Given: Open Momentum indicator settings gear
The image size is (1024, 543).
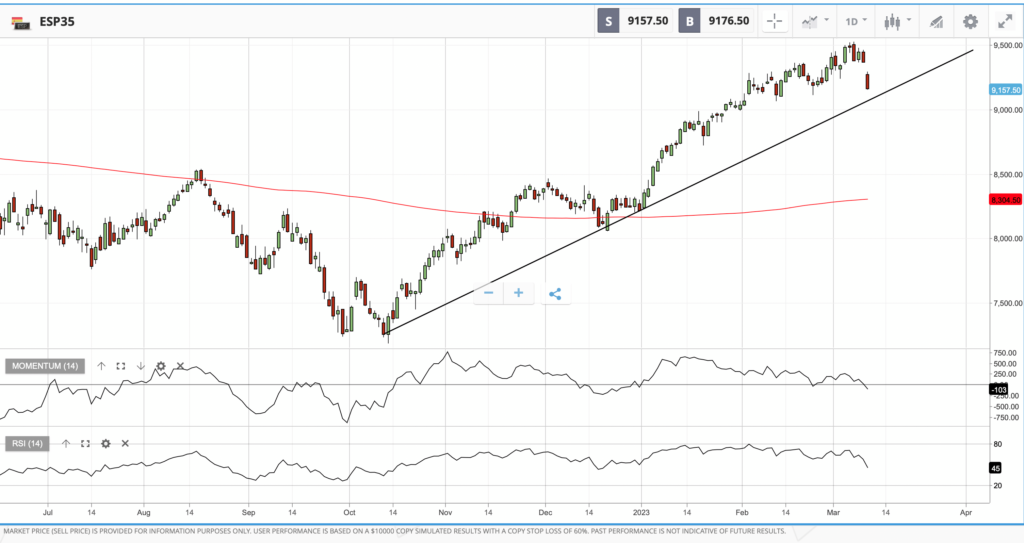Looking at the screenshot, I should pos(160,366).
